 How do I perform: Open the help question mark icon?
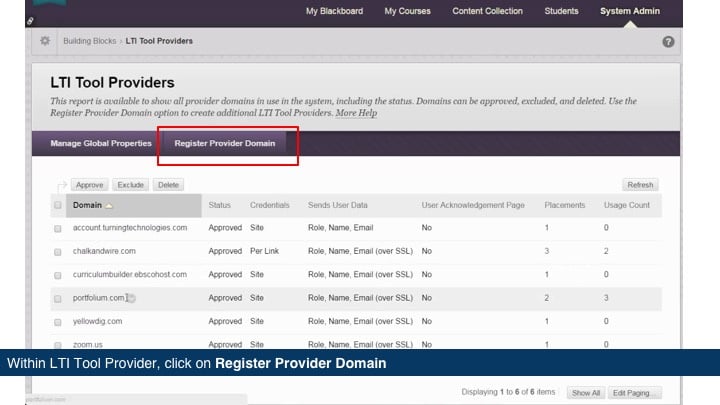tap(668, 42)
